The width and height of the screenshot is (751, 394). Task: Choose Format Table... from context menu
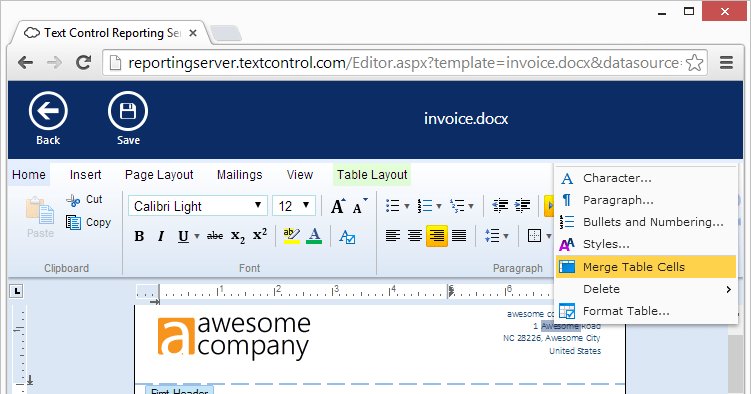(x=646, y=311)
